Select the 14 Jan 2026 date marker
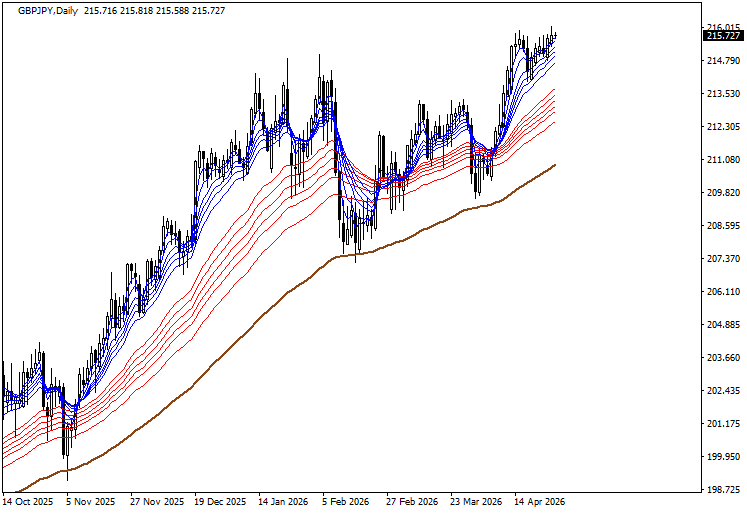Screen dimensions: 747x513 point(284,502)
